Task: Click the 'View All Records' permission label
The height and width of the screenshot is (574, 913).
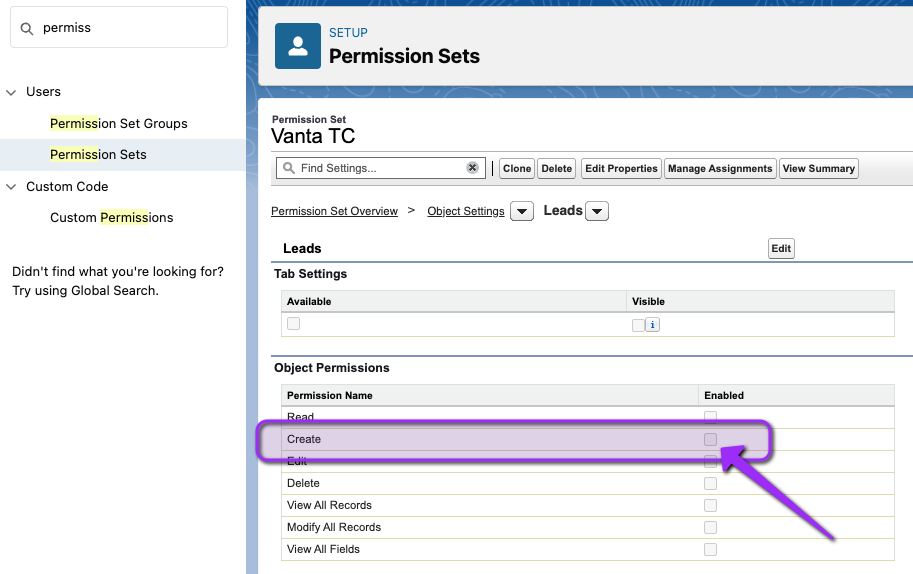Action: pyautogui.click(x=329, y=505)
